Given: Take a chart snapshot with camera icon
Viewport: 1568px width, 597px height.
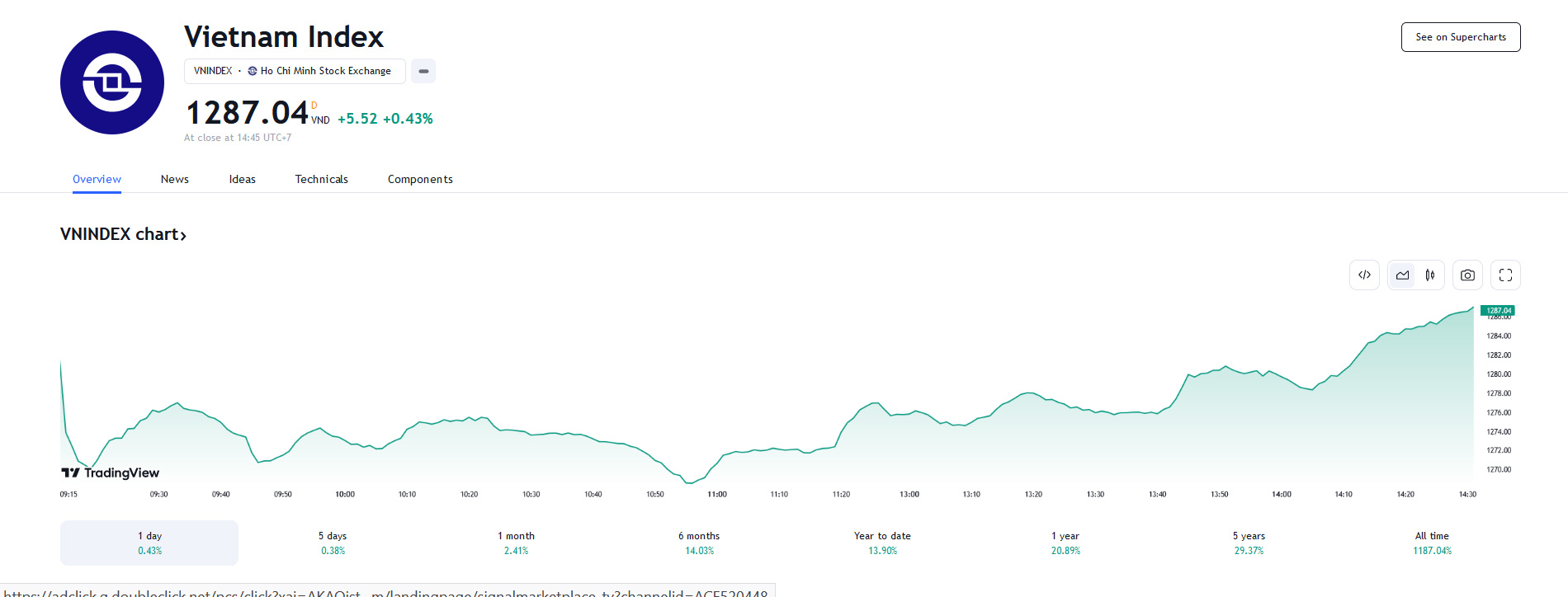Looking at the screenshot, I should (1467, 275).
